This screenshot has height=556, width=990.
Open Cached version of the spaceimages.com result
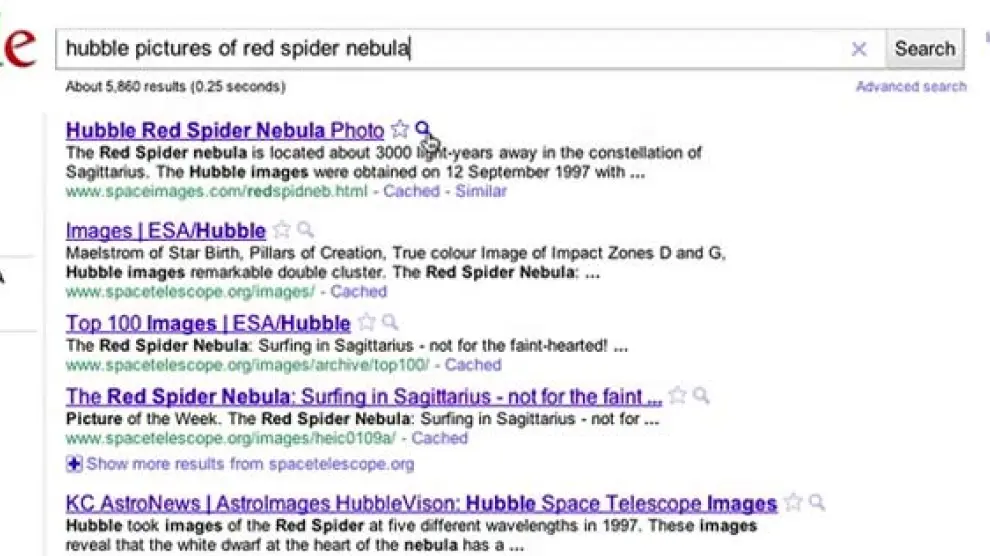(x=411, y=191)
